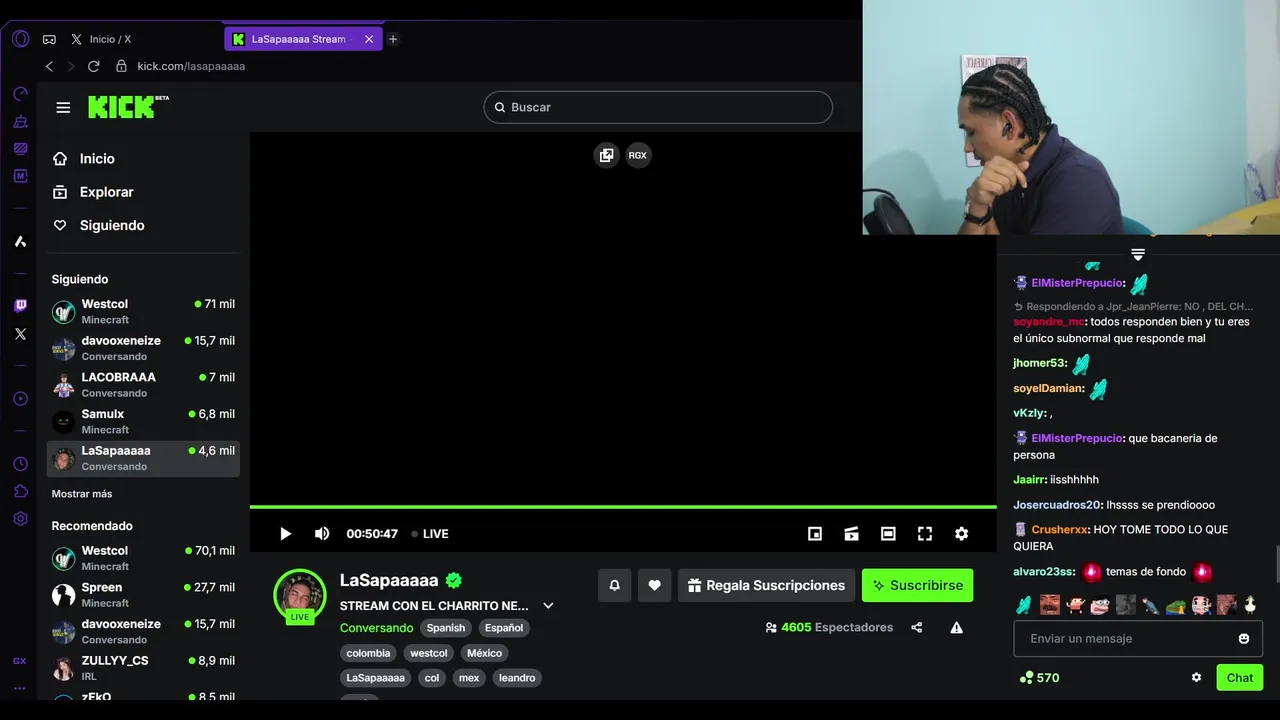Reload the kick.com page
Screen dimensions: 1280x720
coord(94,66)
